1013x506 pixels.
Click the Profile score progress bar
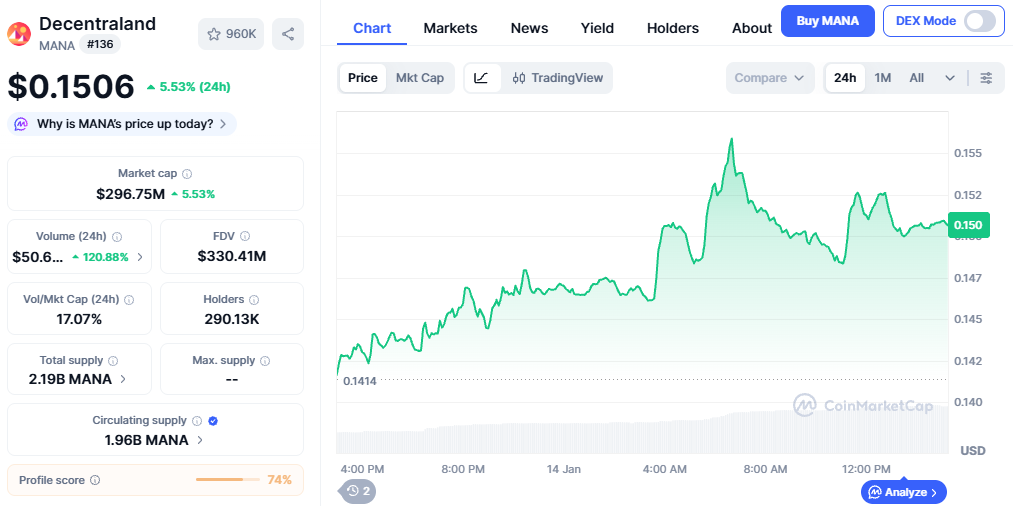point(228,480)
